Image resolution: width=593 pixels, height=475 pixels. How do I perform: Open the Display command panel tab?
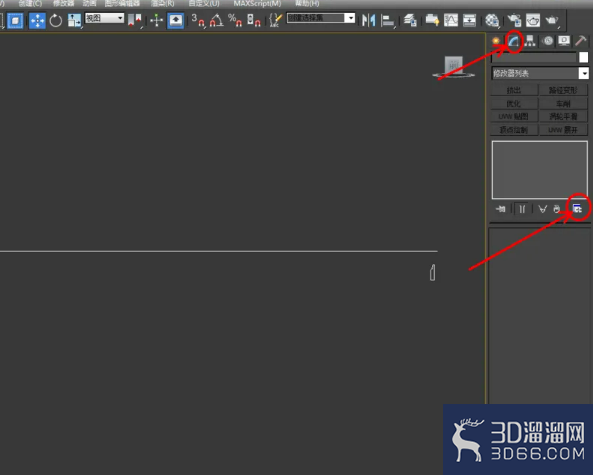coord(564,40)
